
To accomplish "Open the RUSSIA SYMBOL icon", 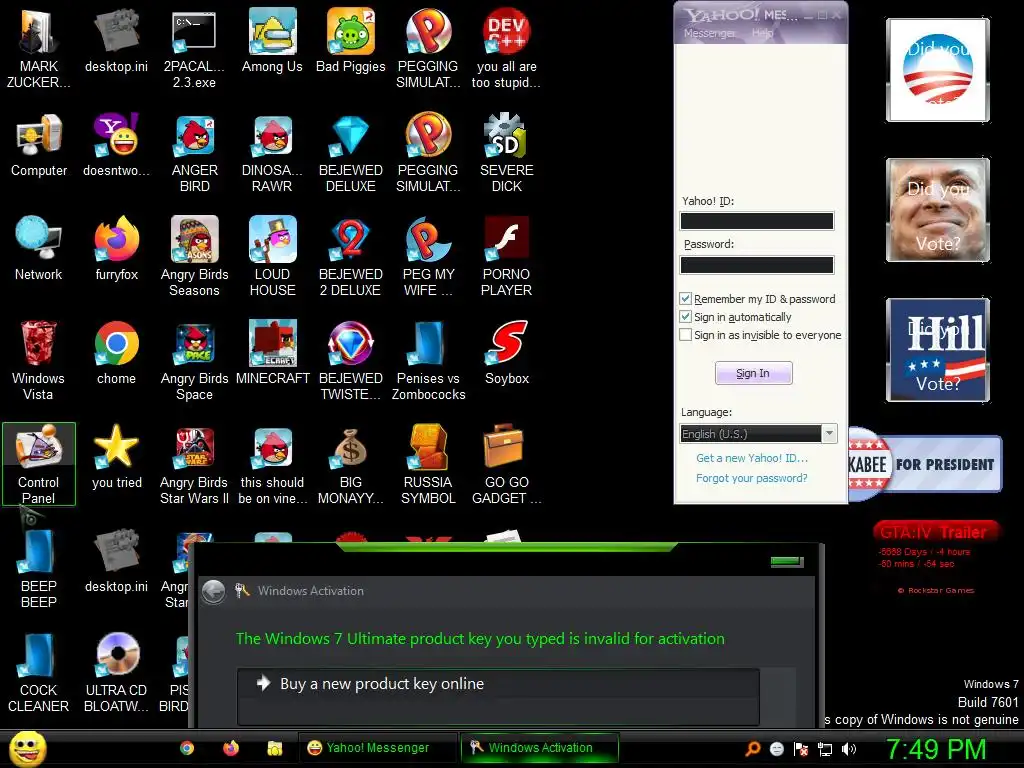I will (428, 464).
